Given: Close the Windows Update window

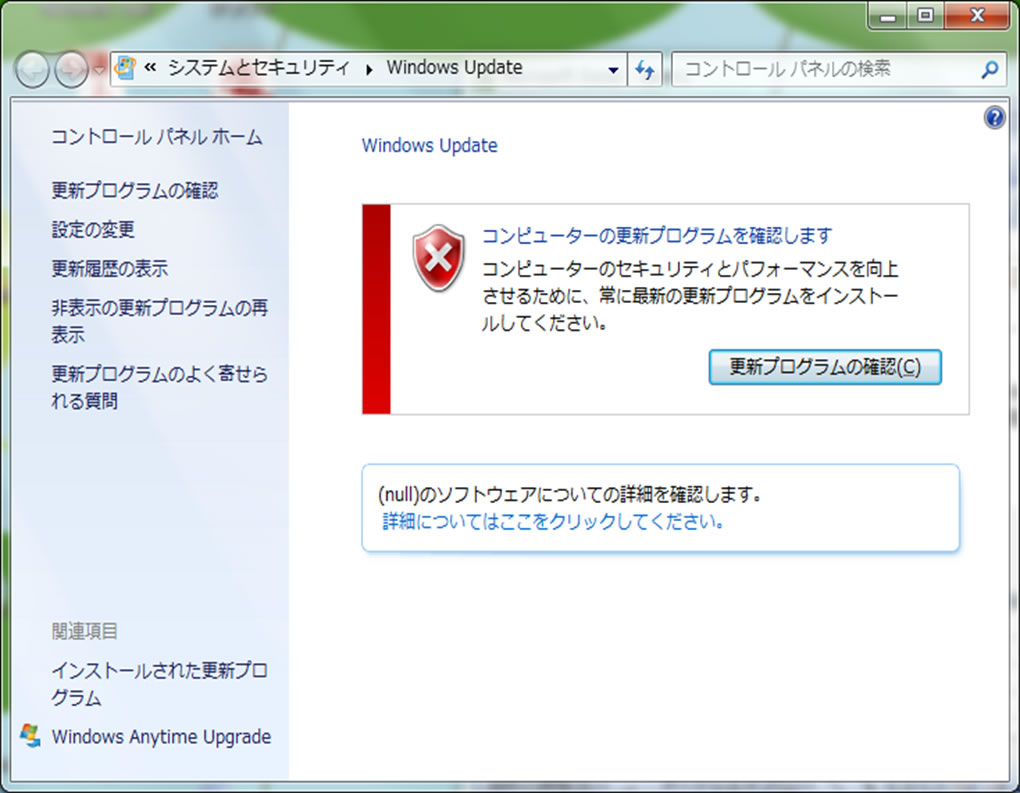Looking at the screenshot, I should [978, 16].
